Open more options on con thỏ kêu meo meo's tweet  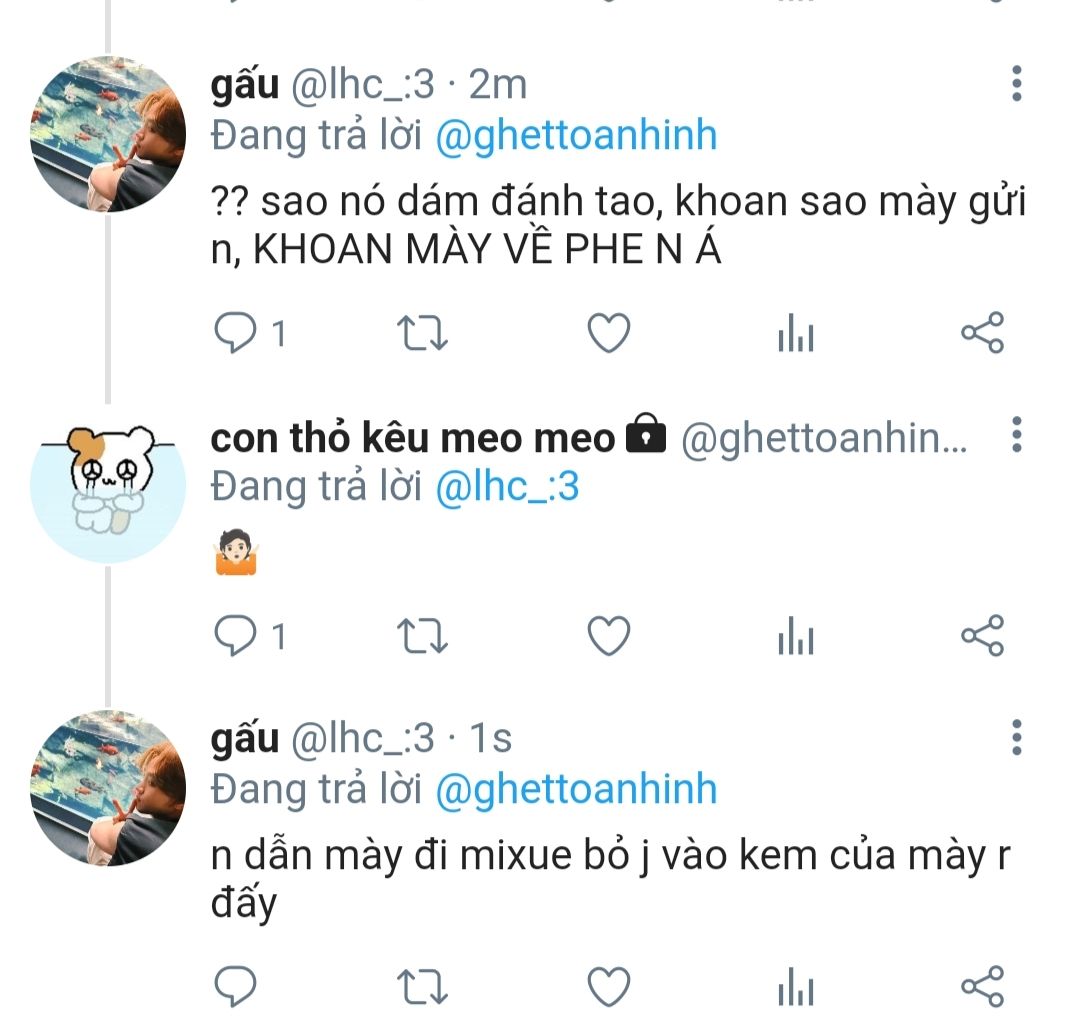coord(1017,435)
